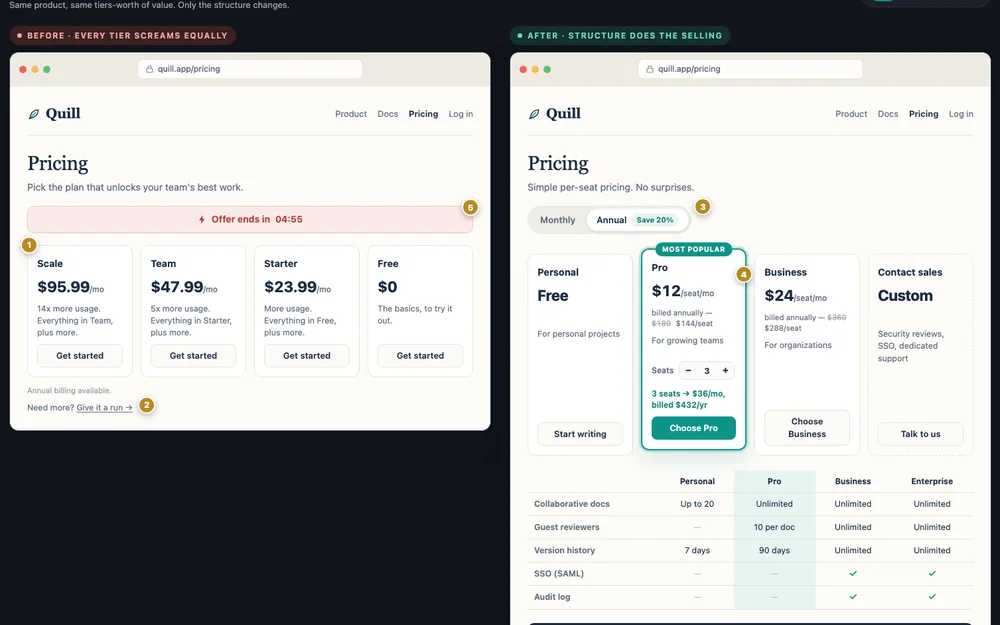Click the 'BEFORE · EVERY TIER SCREAMS EQUALLY' label
The width and height of the screenshot is (1000, 625).
[122, 36]
